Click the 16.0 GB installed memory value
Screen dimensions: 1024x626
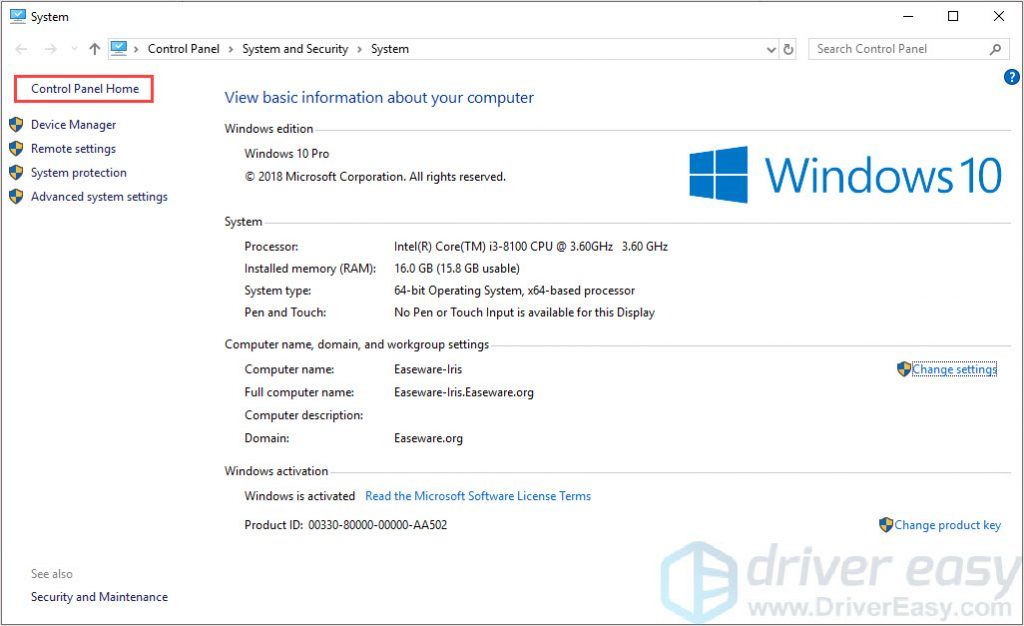(457, 268)
